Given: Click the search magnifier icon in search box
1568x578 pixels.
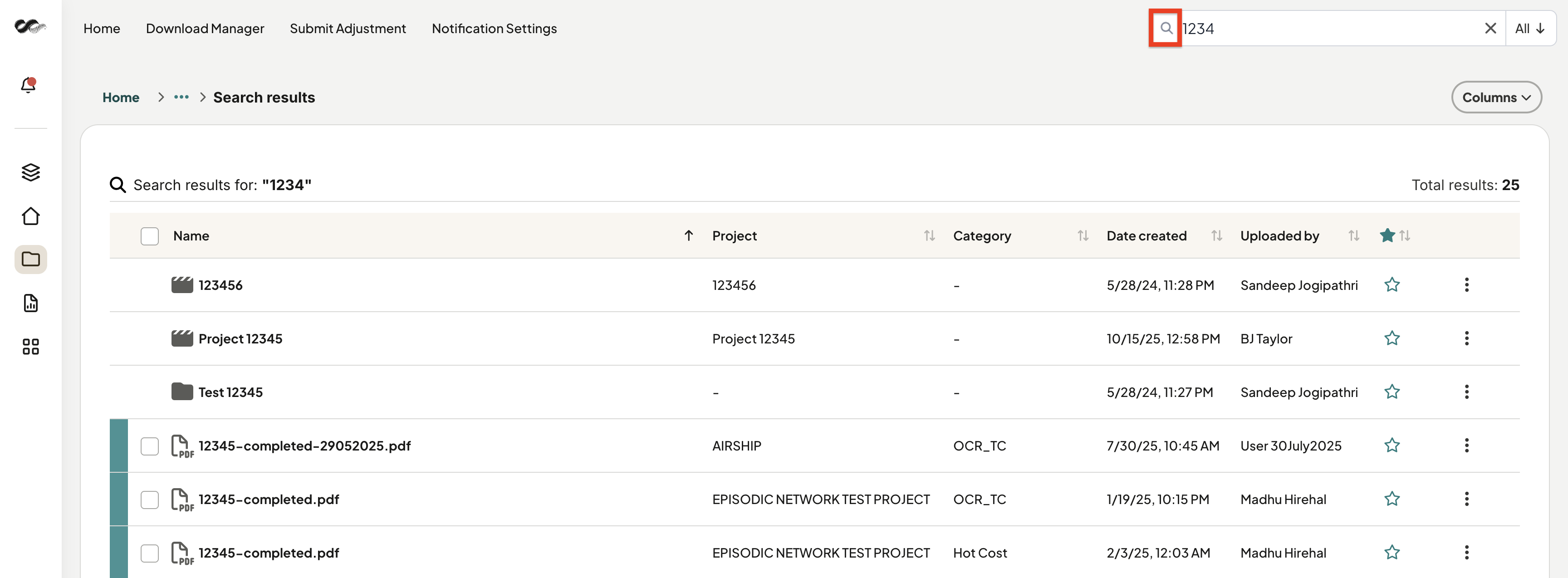Looking at the screenshot, I should click(x=1166, y=28).
